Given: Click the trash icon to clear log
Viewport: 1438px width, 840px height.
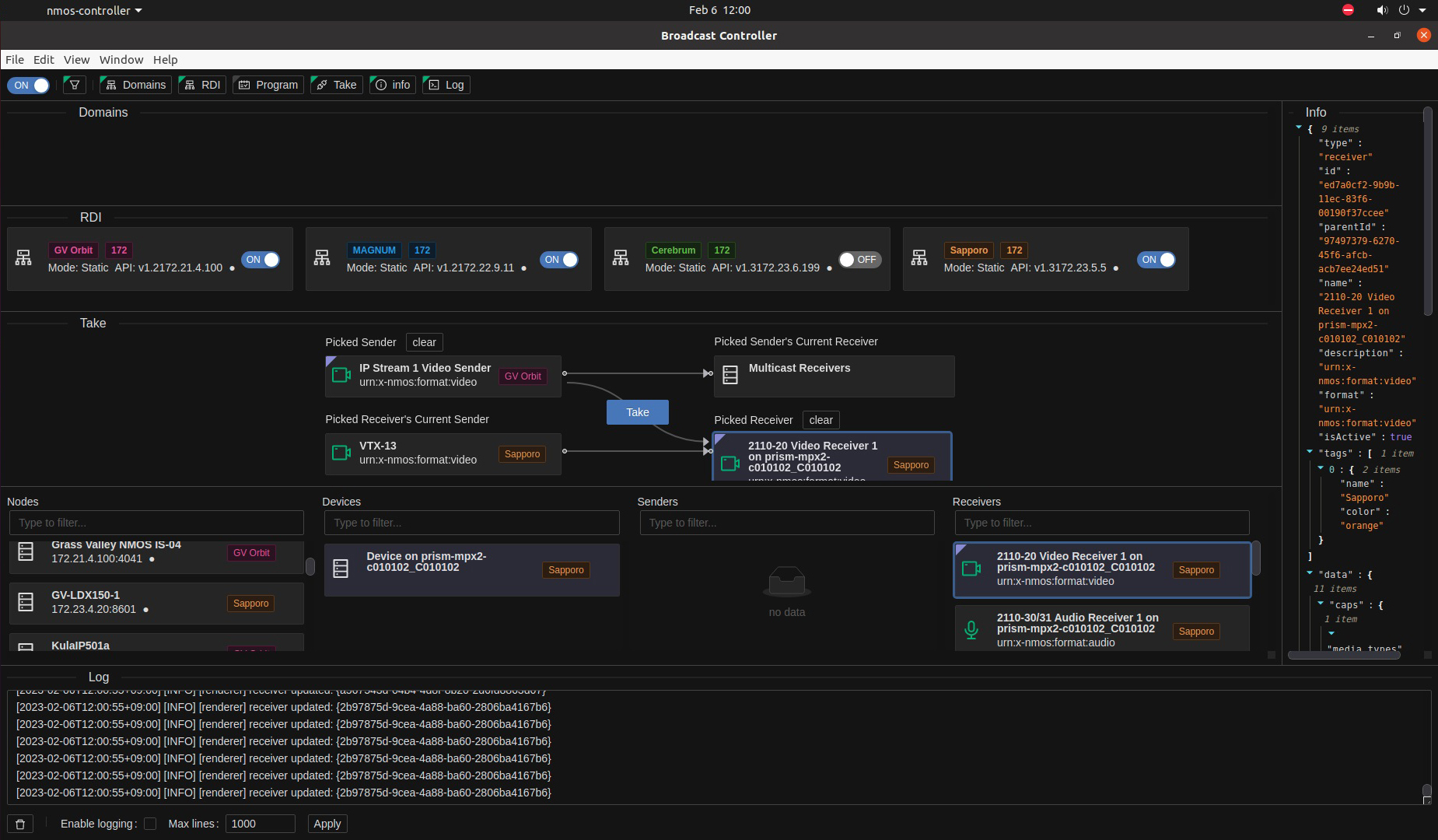Looking at the screenshot, I should pos(20,824).
